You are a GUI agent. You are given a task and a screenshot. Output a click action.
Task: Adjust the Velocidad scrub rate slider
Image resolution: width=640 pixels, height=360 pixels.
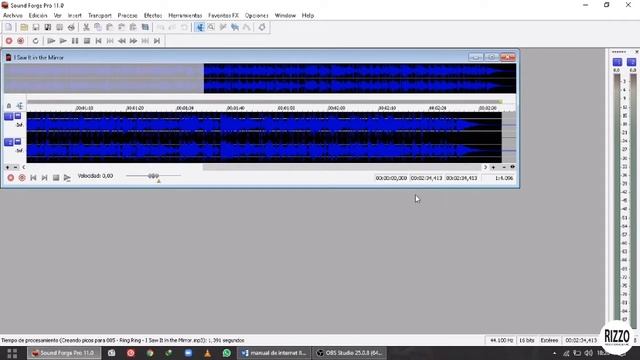click(x=153, y=176)
